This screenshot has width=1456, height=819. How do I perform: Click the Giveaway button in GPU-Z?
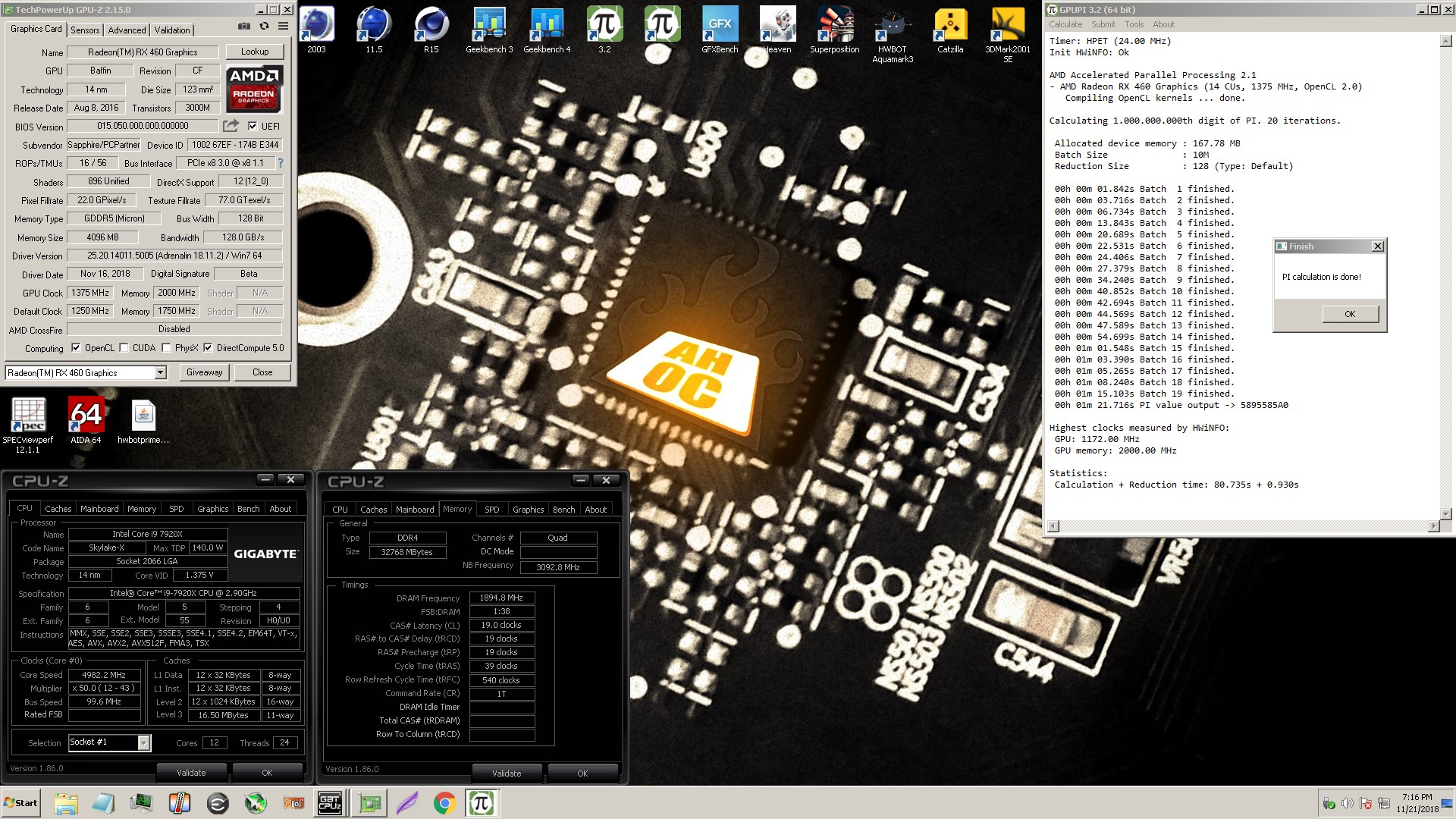pos(205,372)
